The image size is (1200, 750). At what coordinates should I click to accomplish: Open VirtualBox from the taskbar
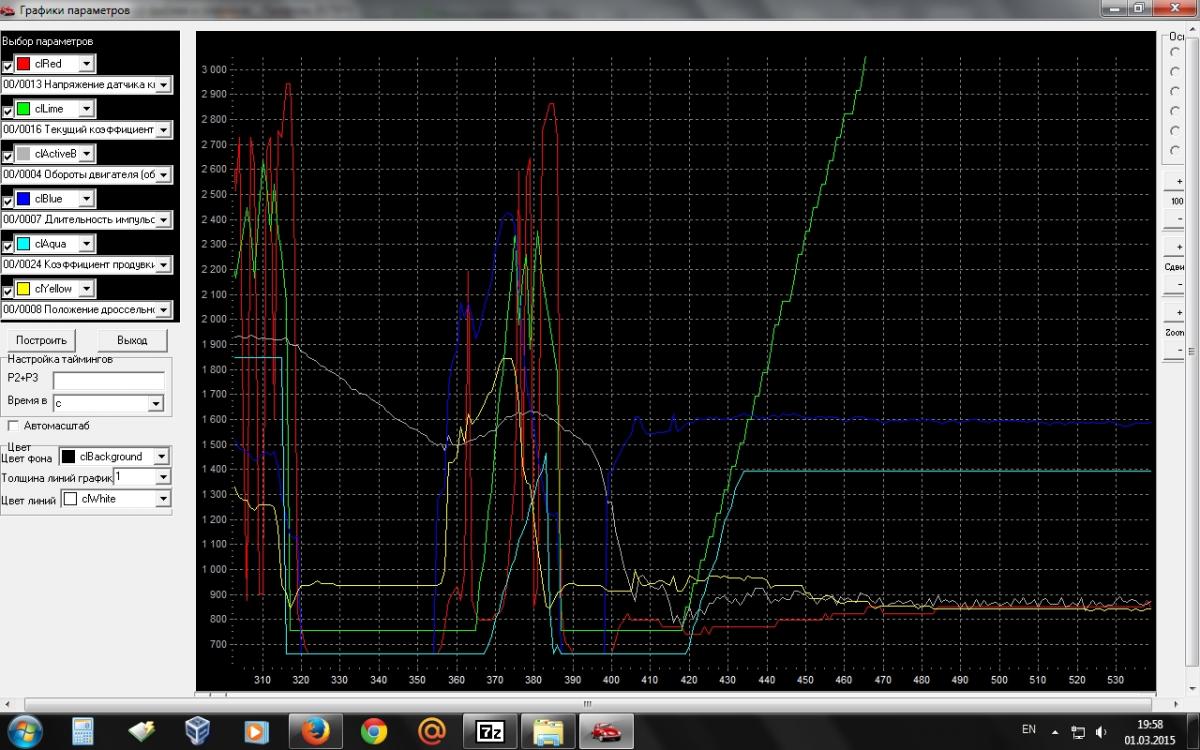coord(199,731)
